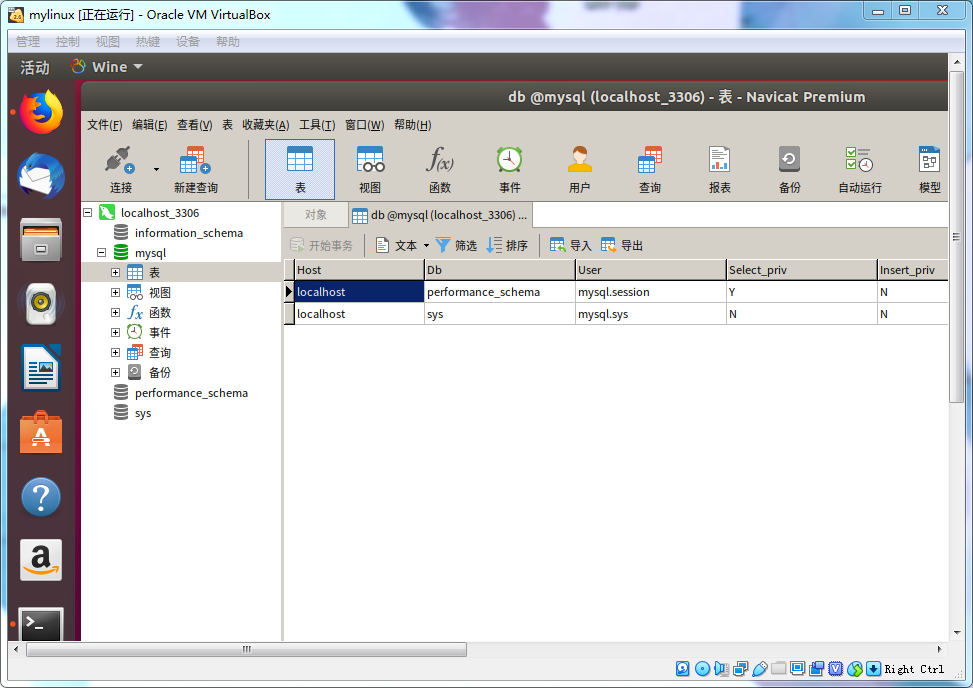Screen dimensions: 973x688
Task: Open the connection type dropdown arrow
Action: pos(156,169)
